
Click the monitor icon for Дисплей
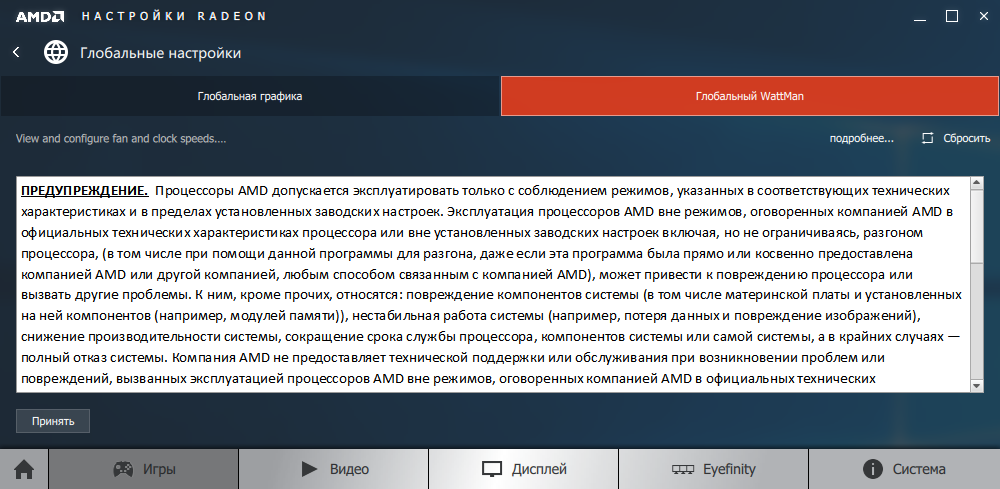tap(492, 470)
